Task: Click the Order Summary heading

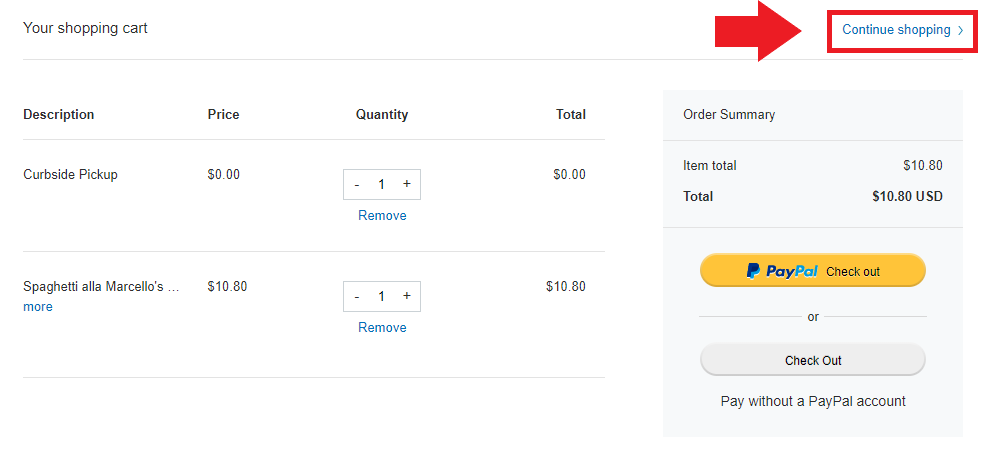Action: pyautogui.click(x=729, y=115)
